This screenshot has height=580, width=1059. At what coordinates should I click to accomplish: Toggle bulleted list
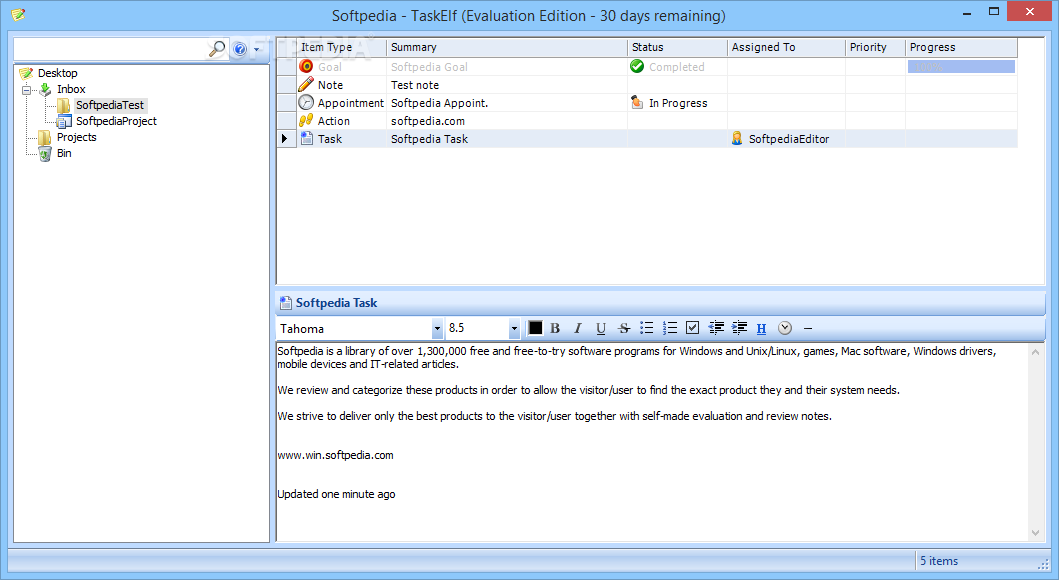[646, 328]
